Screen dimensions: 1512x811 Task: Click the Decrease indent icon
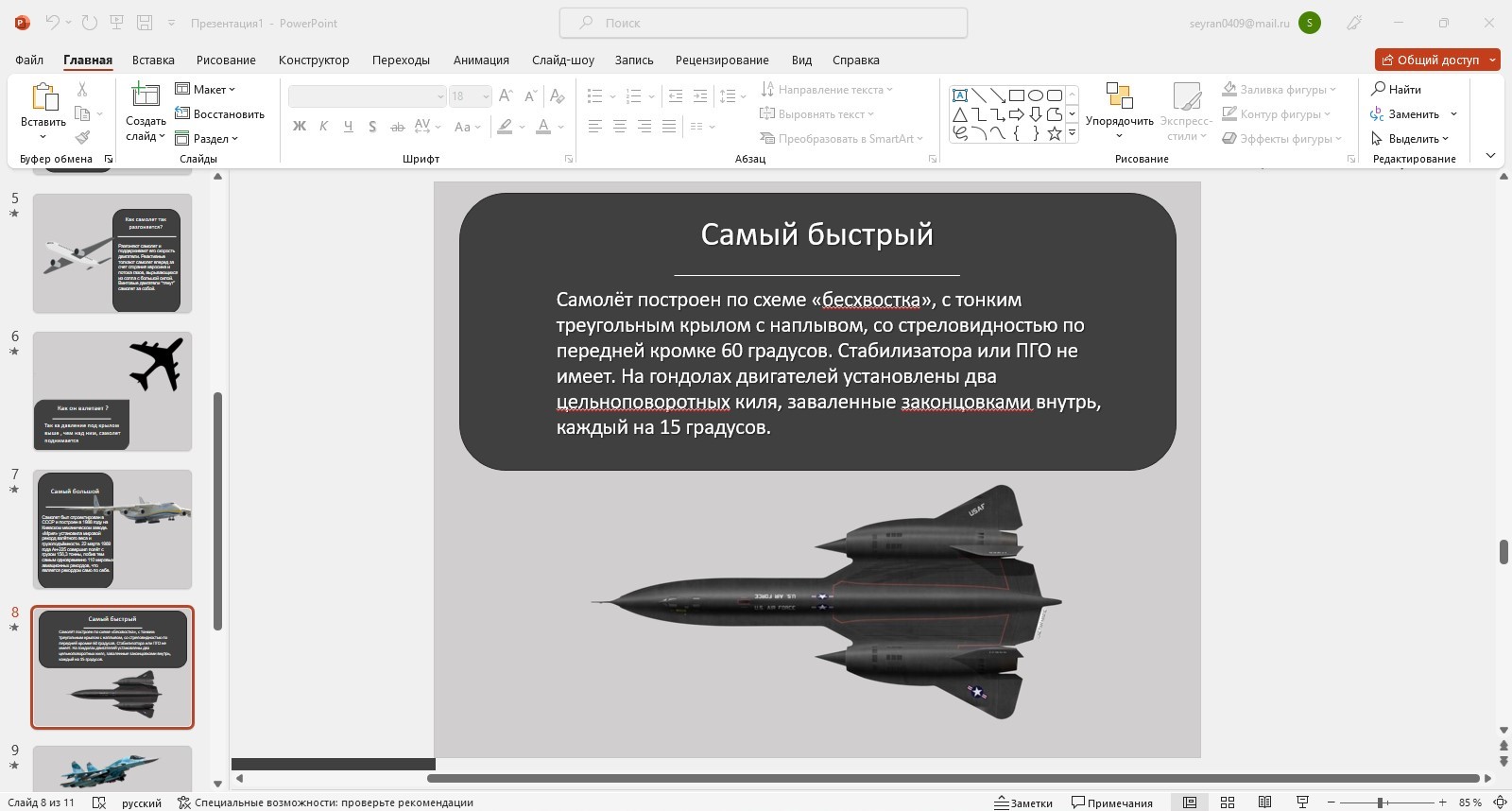(675, 96)
